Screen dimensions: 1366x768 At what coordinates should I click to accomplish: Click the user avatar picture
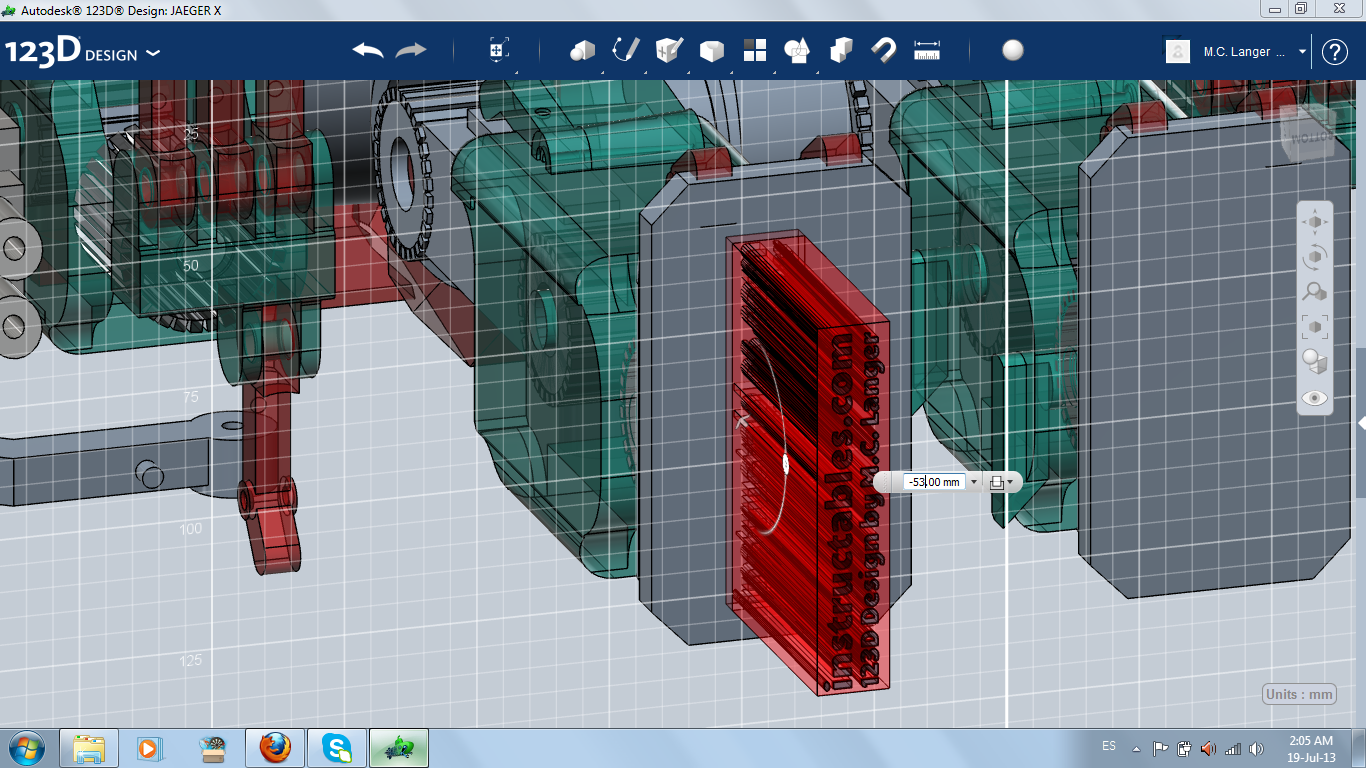click(1178, 51)
